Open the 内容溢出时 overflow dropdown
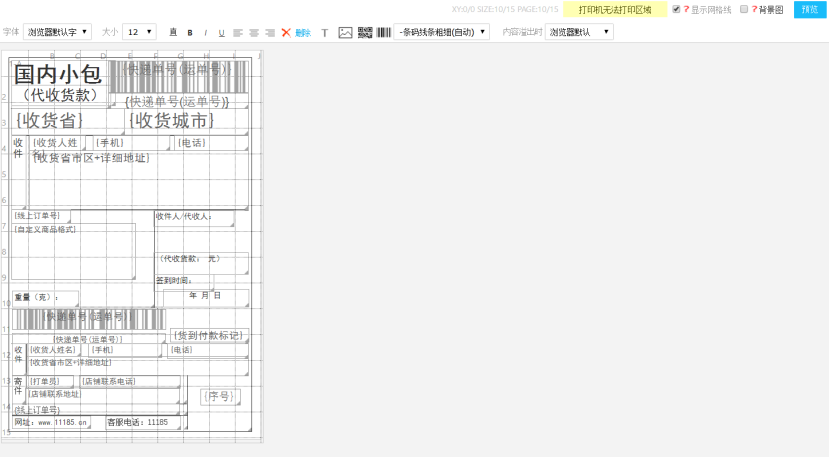This screenshot has height=457, width=830. click(x=578, y=32)
